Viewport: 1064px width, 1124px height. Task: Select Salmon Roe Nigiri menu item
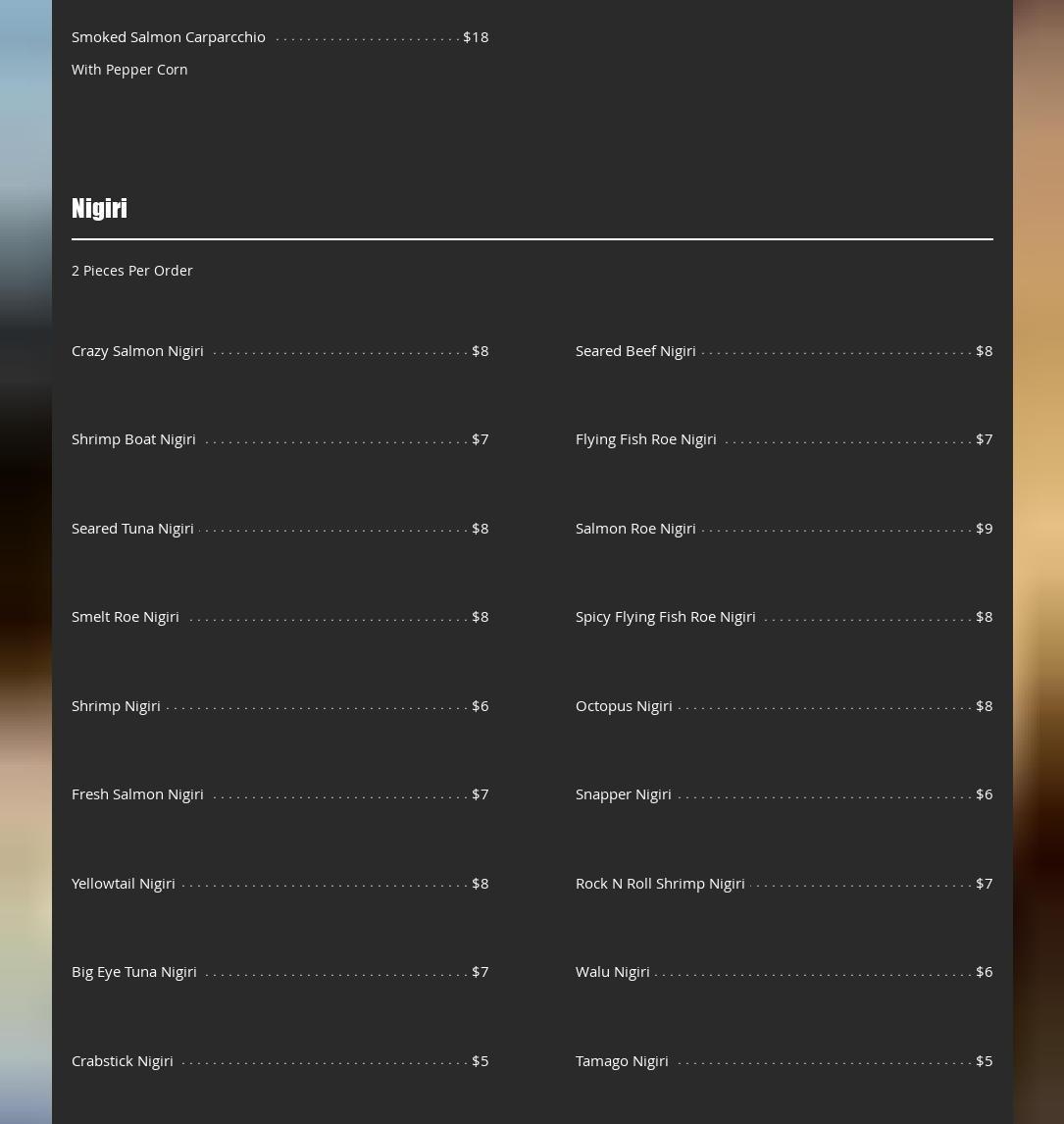(x=635, y=529)
